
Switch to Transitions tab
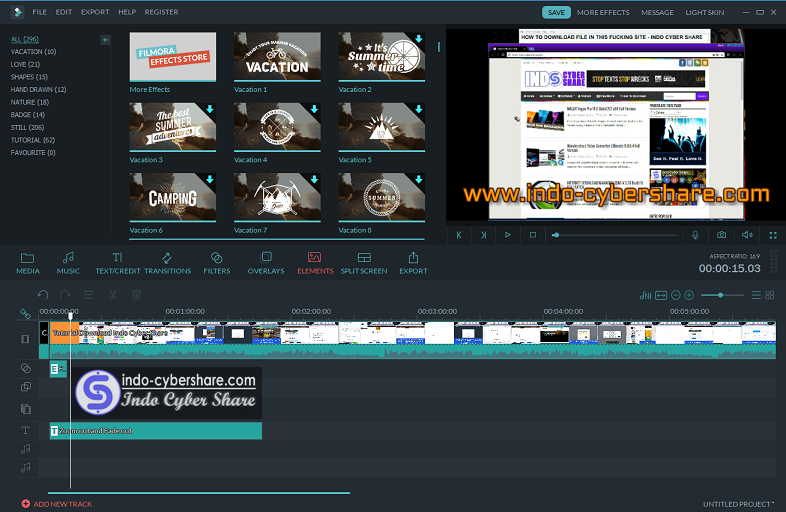point(167,263)
